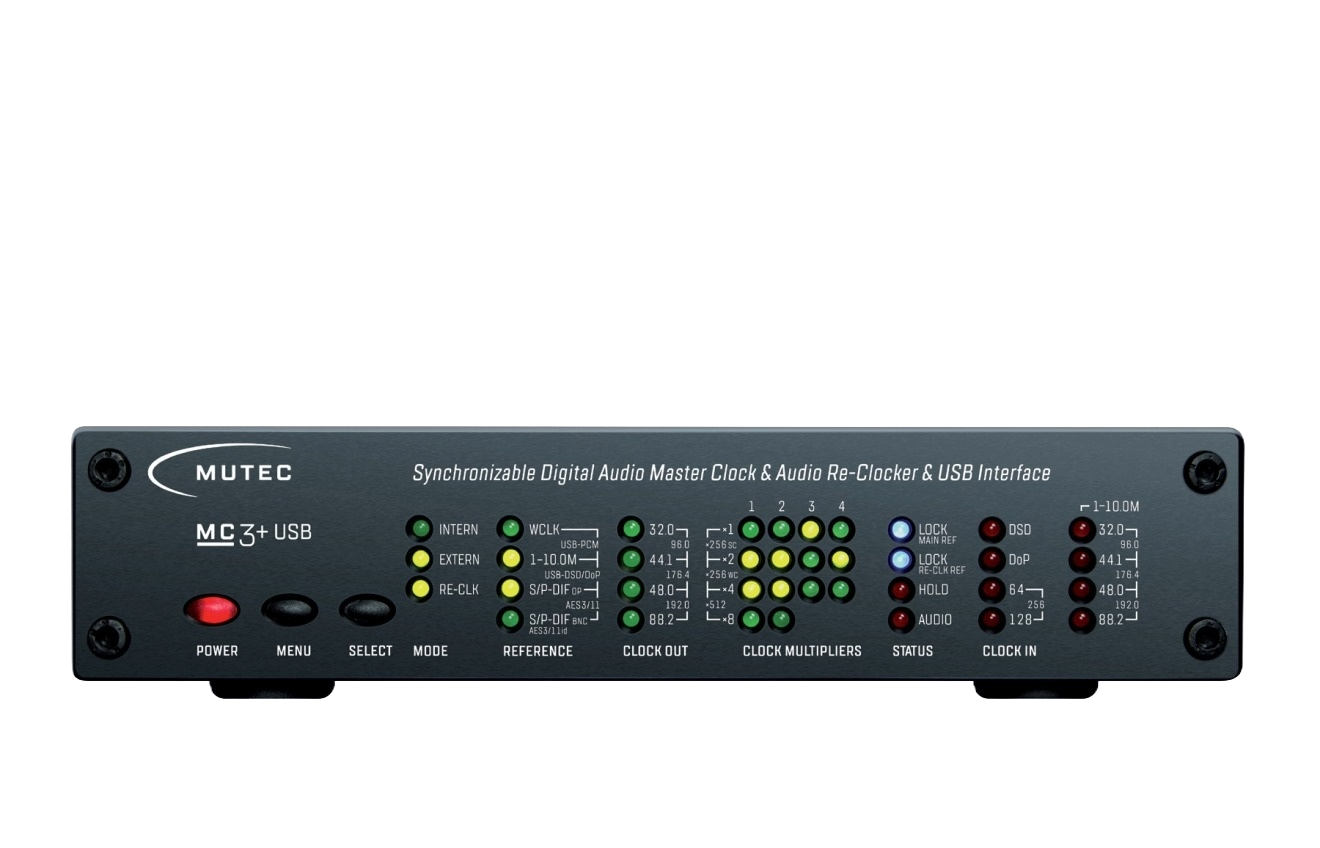Click the Clock Out 32.0 LED
This screenshot has height=848, width=1320.
click(x=631, y=529)
